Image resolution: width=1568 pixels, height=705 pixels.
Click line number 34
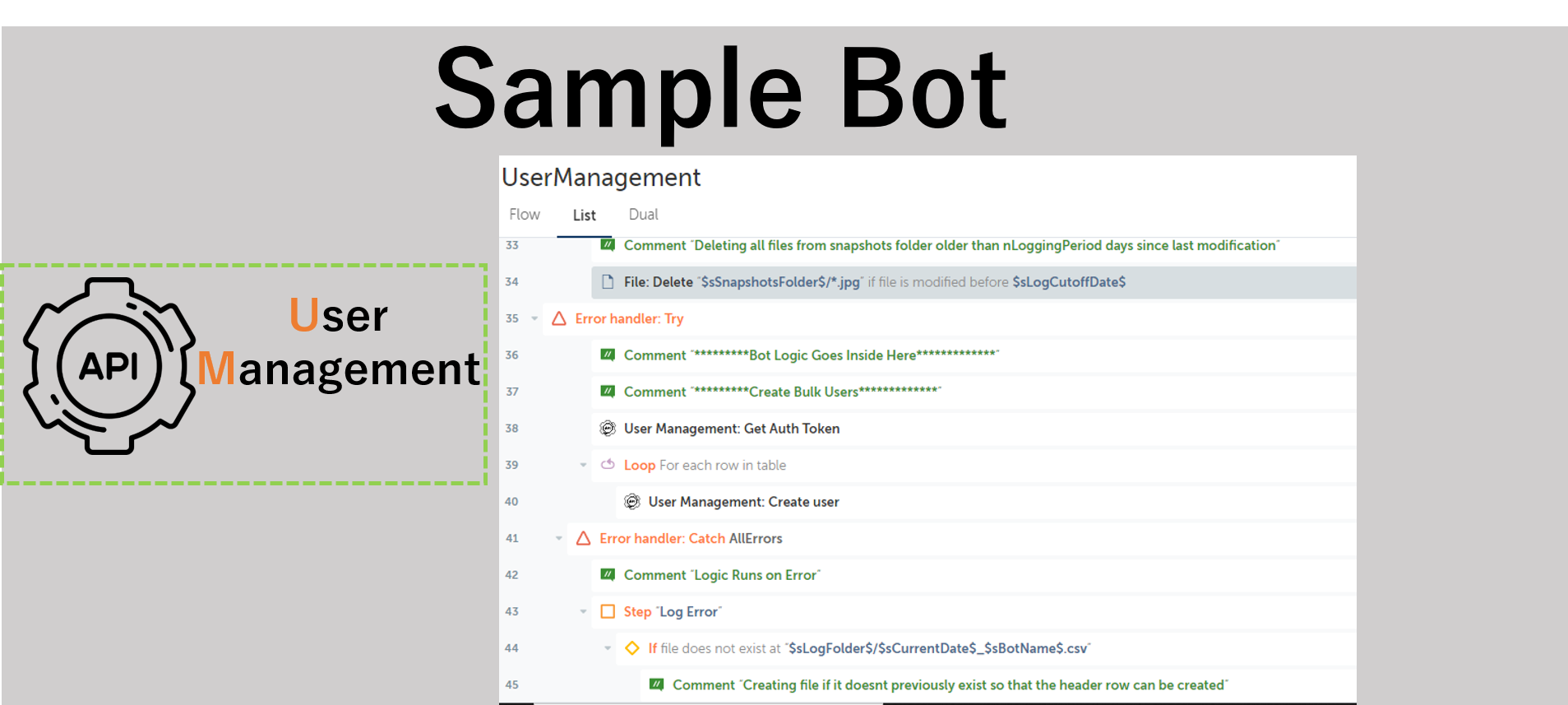coord(511,282)
